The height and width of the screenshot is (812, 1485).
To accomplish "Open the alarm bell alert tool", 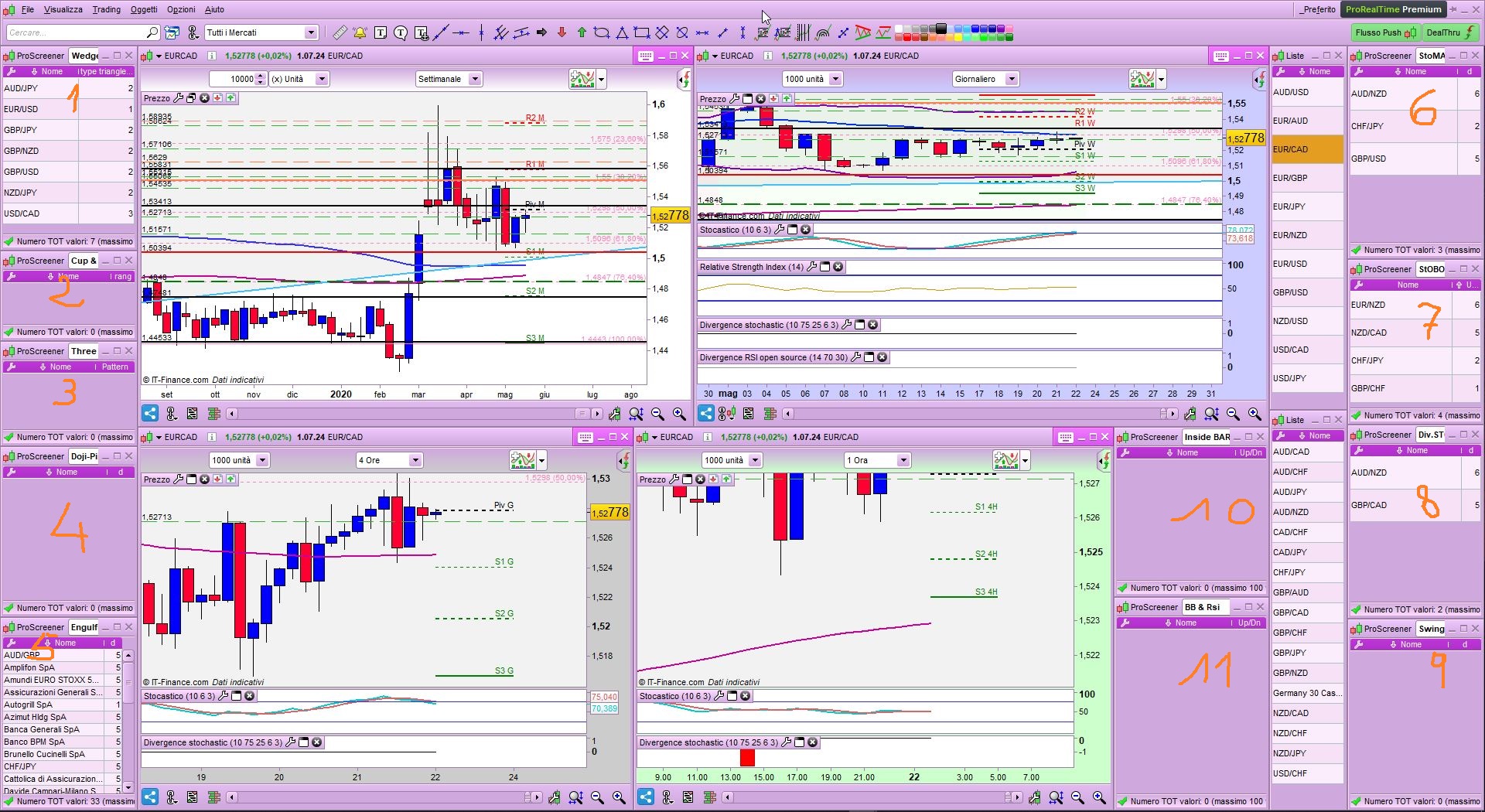I will (x=360, y=32).
